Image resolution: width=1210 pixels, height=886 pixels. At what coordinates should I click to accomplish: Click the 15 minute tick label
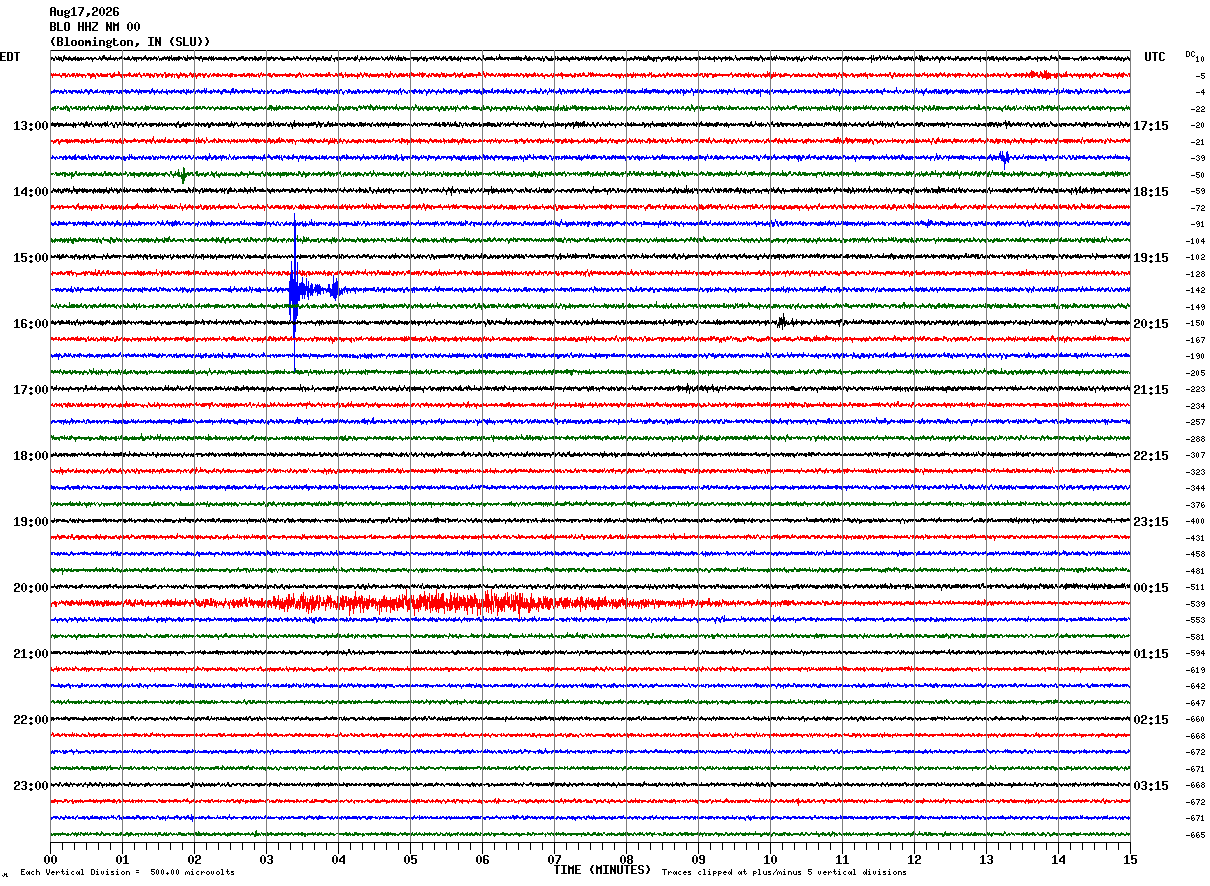pos(1130,860)
